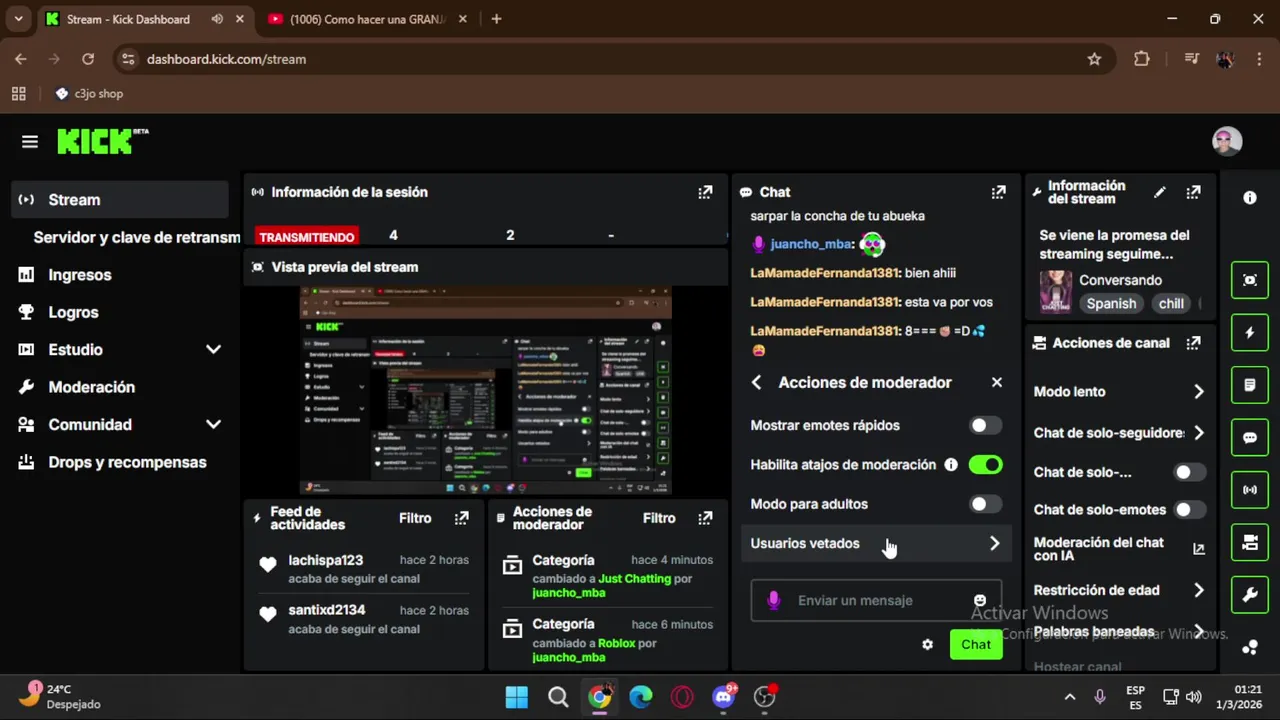Viewport: 1280px width, 720px height.
Task: Toggle Modo para adultos switch
Action: coord(985,505)
